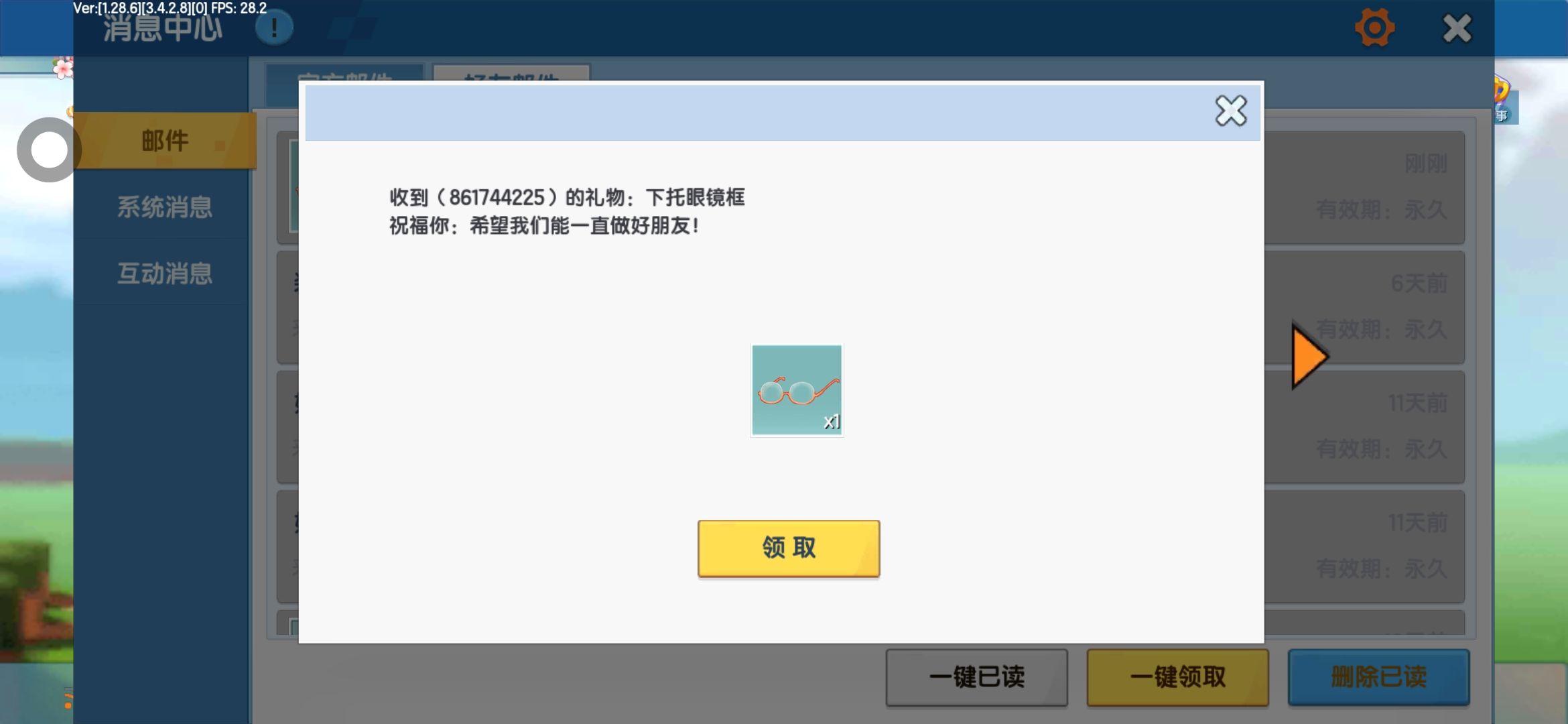Tap the 下托眼镜框 glasses item thumbnail
This screenshot has height=724, width=1568.
796,390
